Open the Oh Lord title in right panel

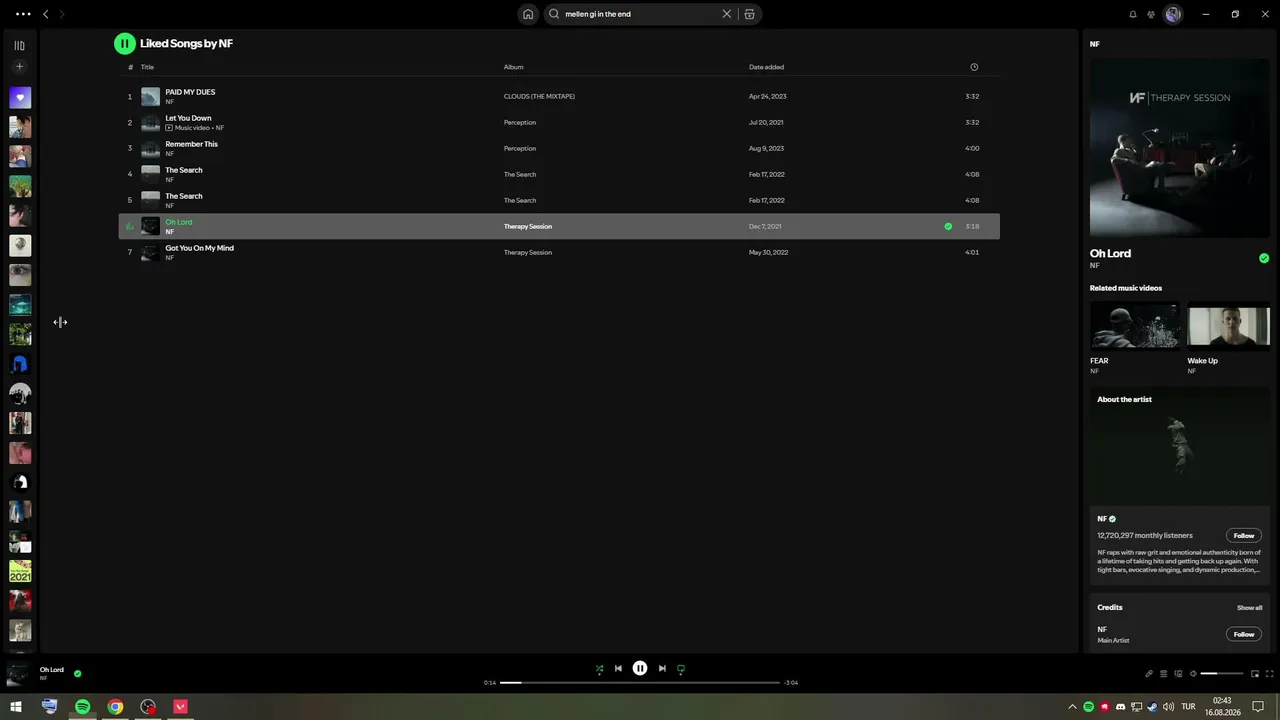(x=1110, y=253)
